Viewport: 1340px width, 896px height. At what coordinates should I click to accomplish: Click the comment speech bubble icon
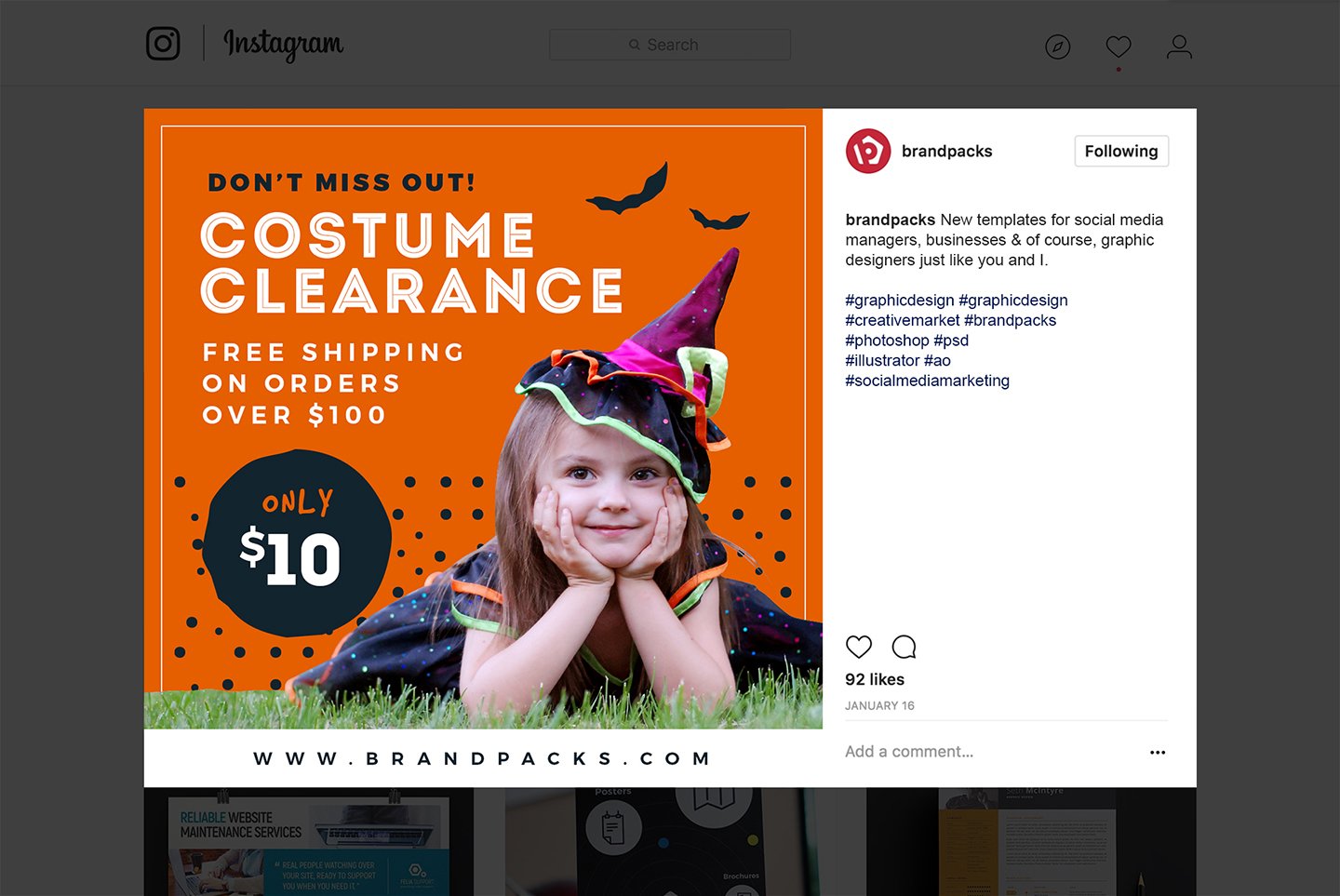904,647
